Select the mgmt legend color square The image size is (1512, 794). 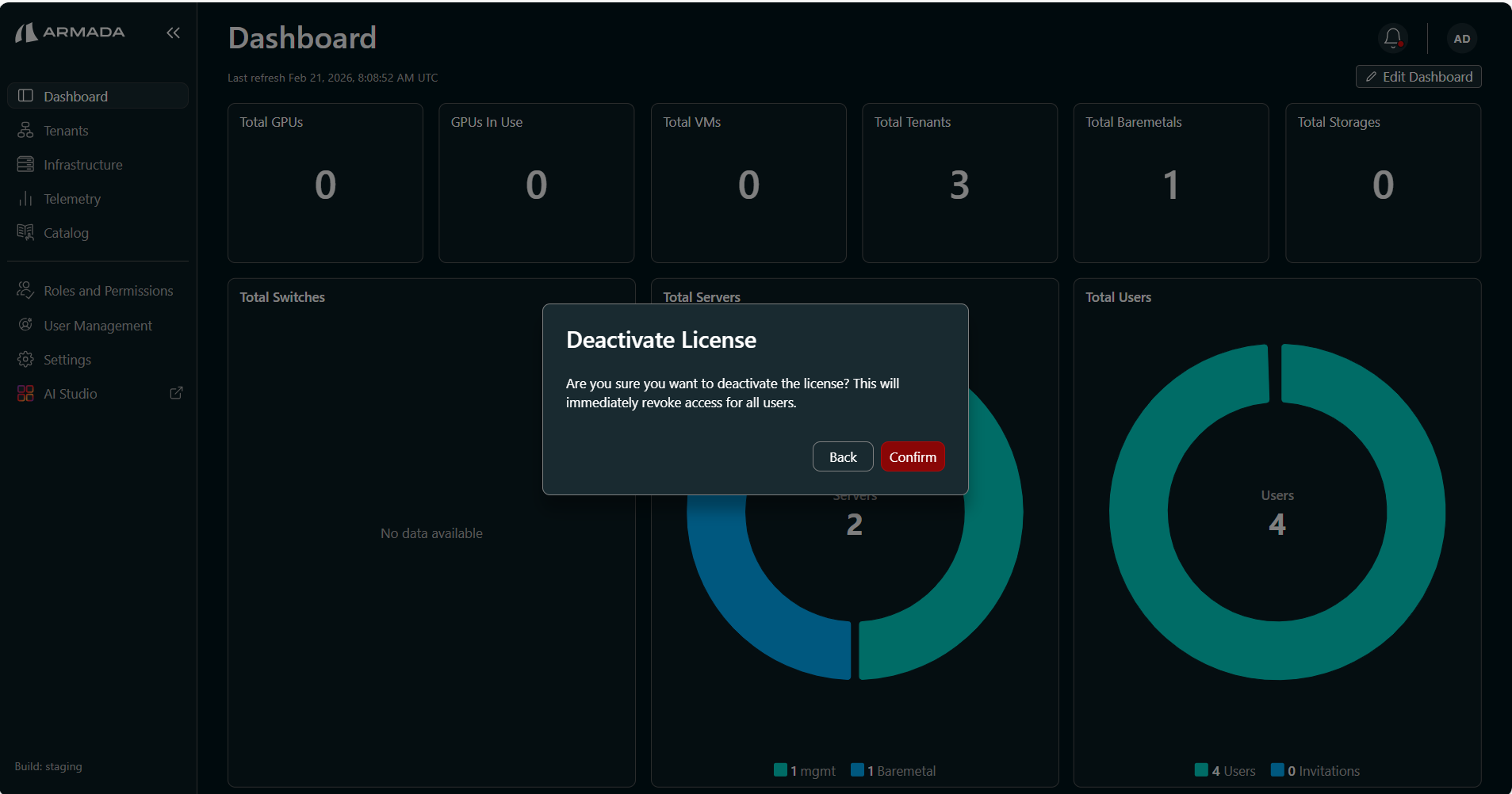(780, 769)
